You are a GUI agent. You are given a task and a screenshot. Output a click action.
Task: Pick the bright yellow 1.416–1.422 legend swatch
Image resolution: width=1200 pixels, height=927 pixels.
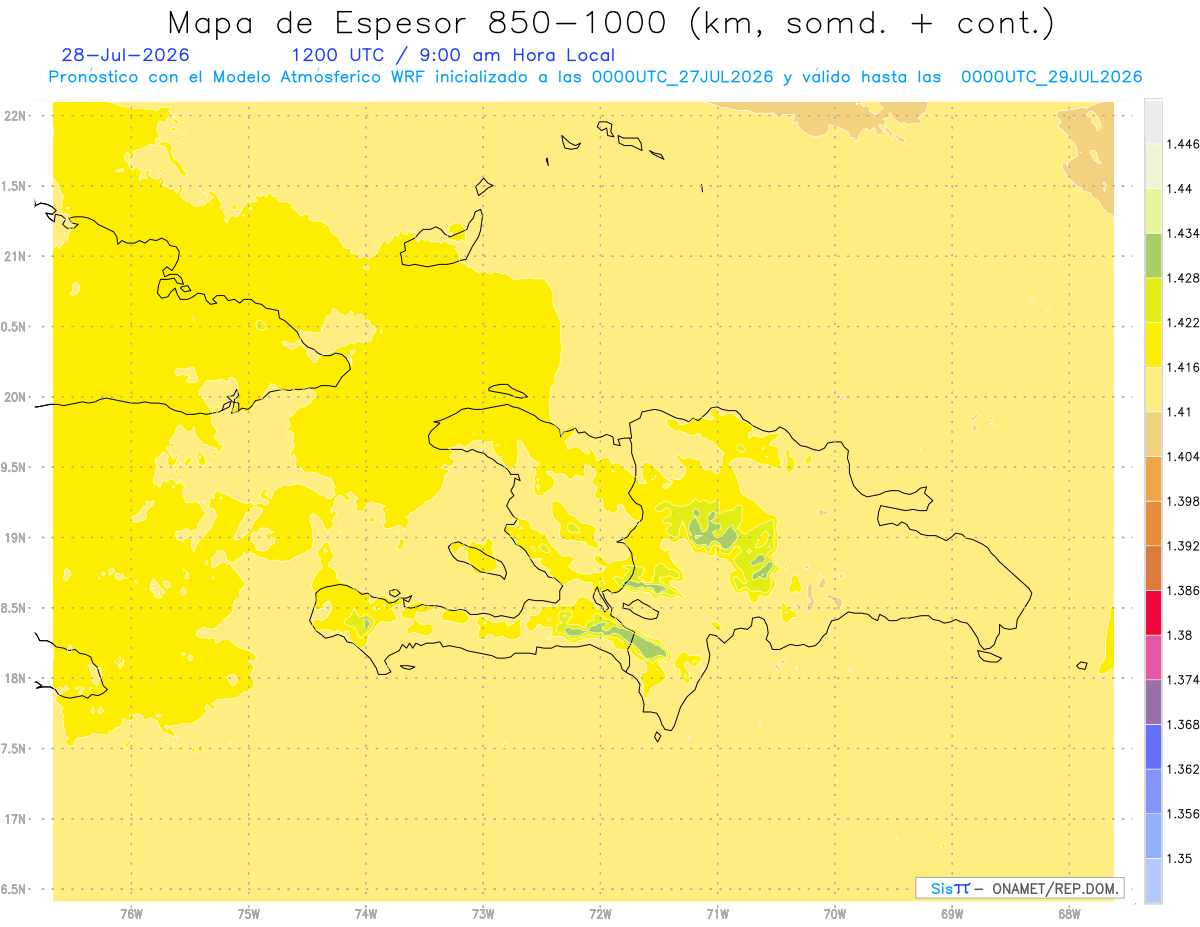1153,345
